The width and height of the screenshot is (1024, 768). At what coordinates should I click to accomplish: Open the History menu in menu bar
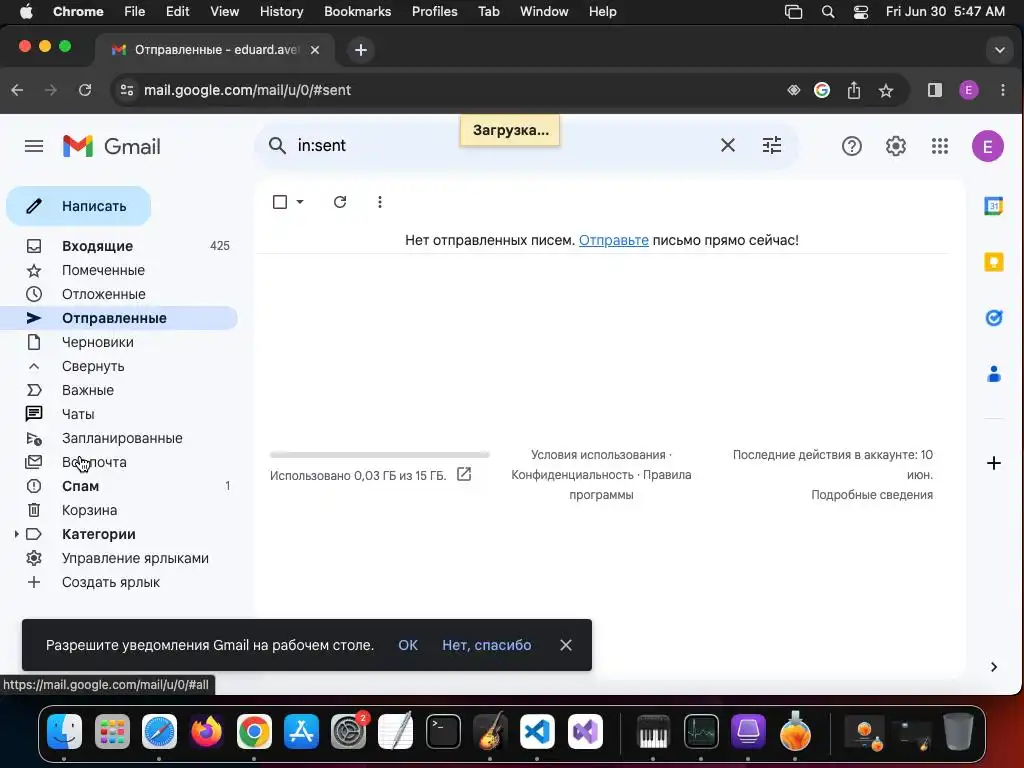281,12
